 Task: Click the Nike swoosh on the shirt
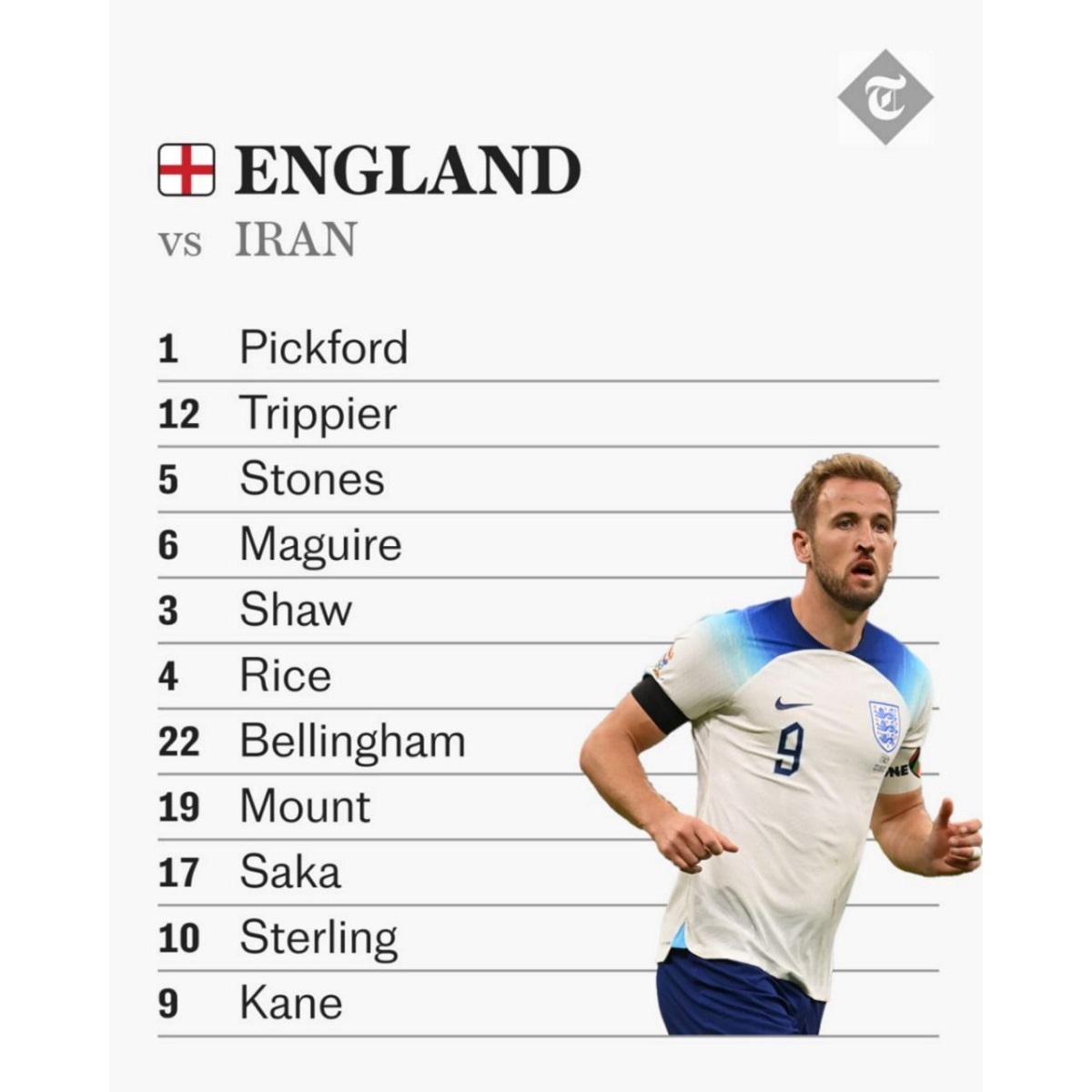pyautogui.click(x=792, y=703)
